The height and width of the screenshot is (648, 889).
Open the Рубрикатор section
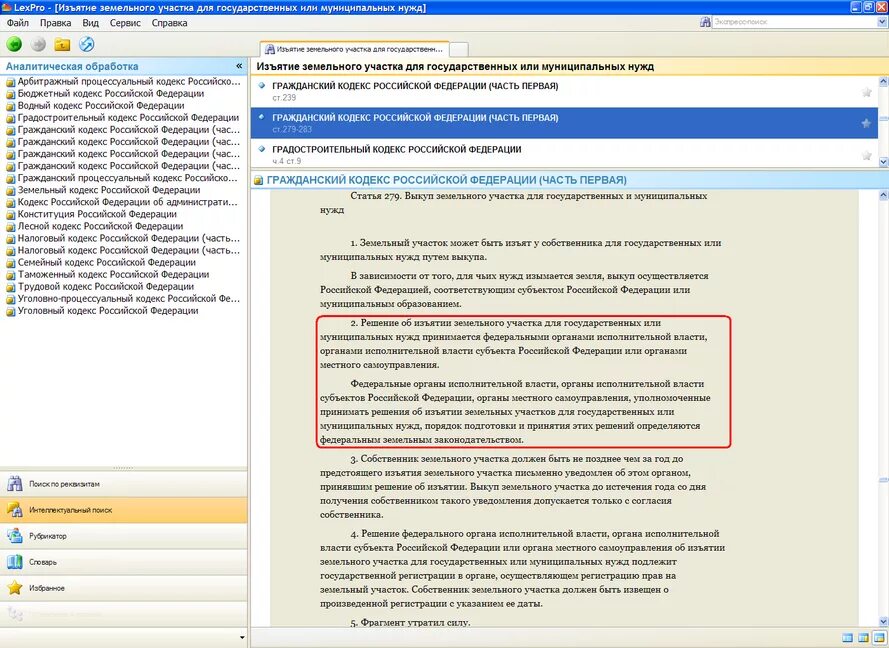[124, 536]
